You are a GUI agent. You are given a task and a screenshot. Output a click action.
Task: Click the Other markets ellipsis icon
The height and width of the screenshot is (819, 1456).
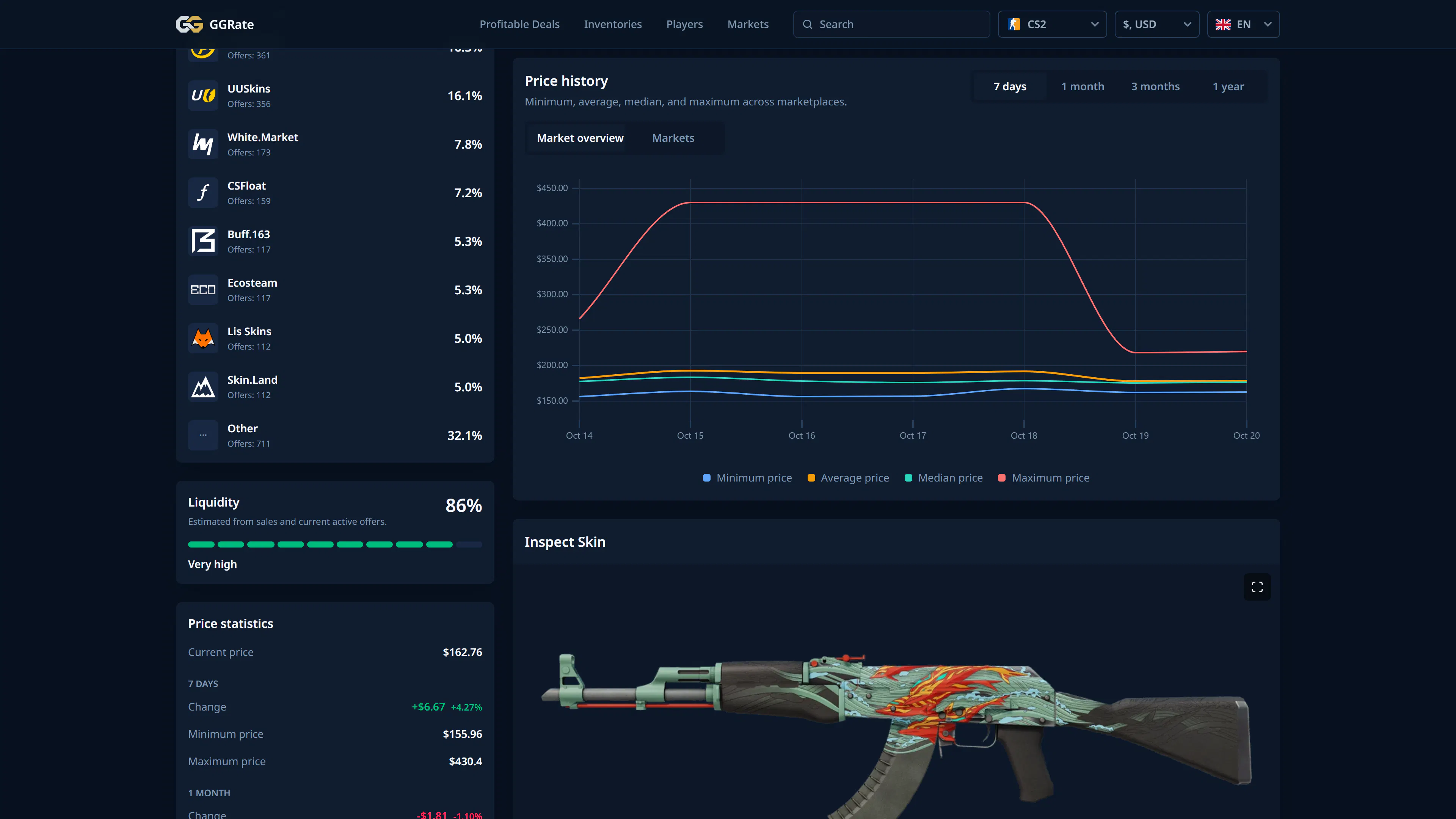click(203, 435)
